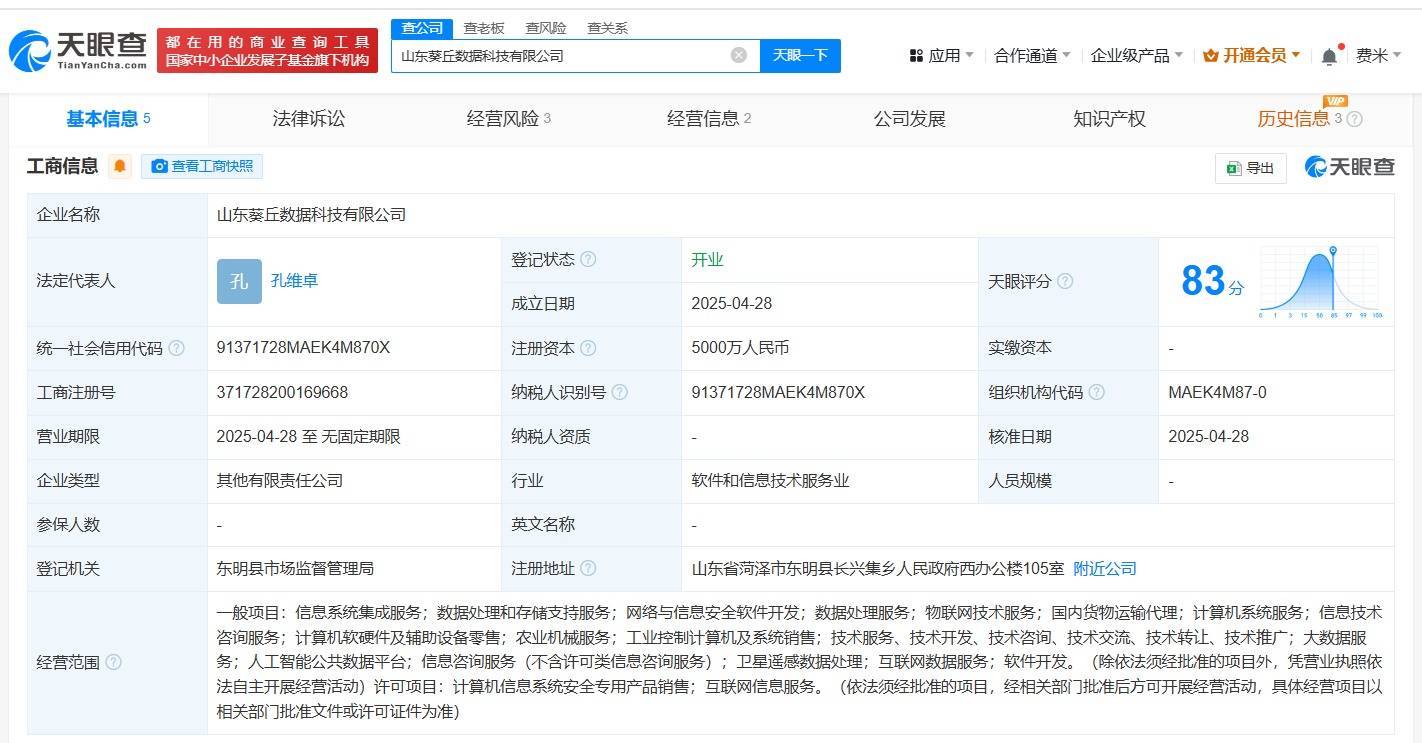Click the 成立日期 value 2025-04-28
Screen dimensions: 1422x743
(731, 304)
